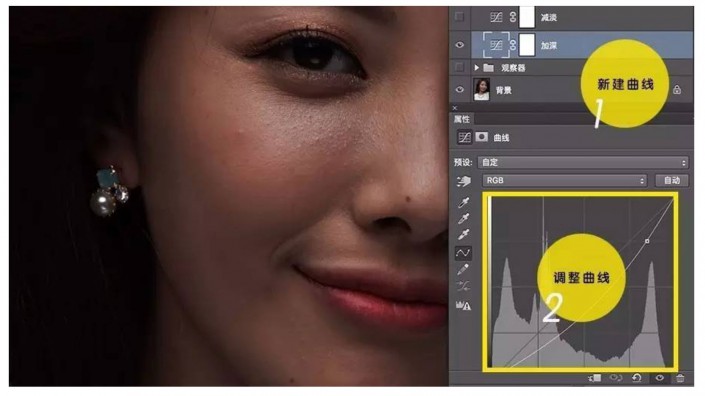
Task: Click the 背景 layer name
Action: 504,90
